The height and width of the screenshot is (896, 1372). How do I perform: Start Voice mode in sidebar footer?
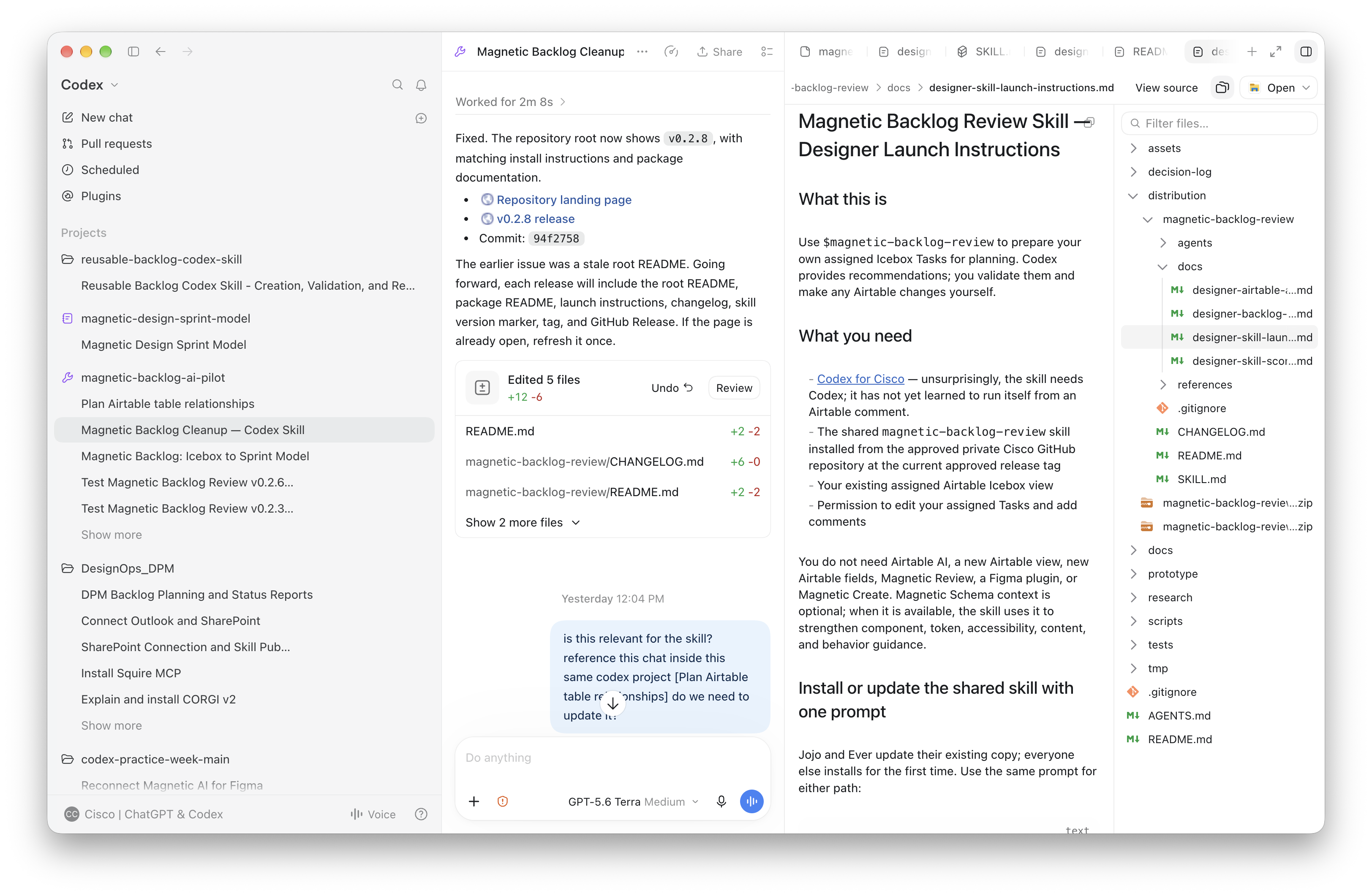click(x=373, y=814)
